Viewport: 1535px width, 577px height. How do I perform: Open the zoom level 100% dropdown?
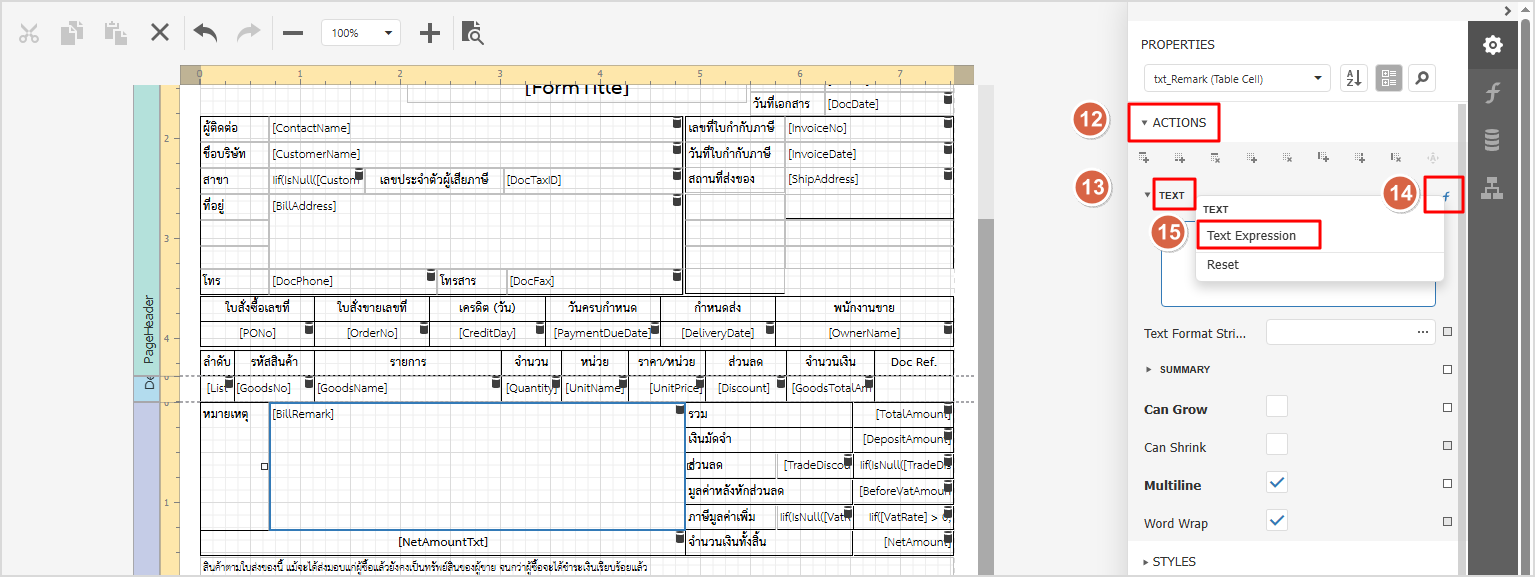361,33
